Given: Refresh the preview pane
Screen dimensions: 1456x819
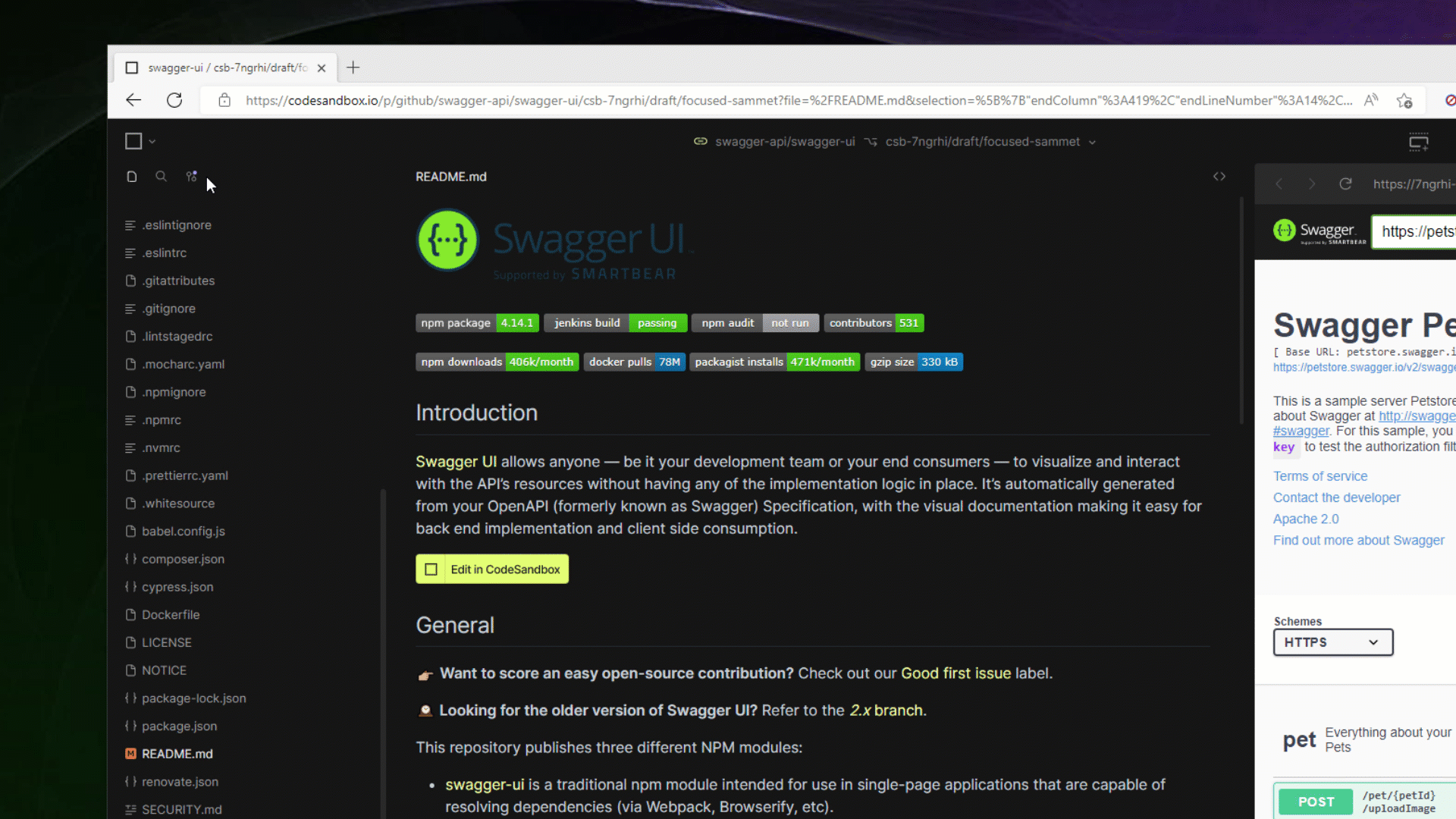Looking at the screenshot, I should [1345, 184].
